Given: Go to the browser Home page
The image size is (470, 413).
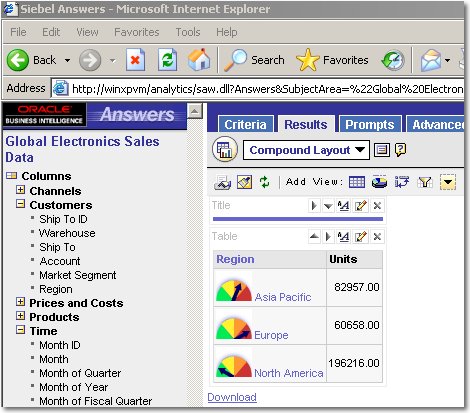Looking at the screenshot, I should tap(199, 60).
